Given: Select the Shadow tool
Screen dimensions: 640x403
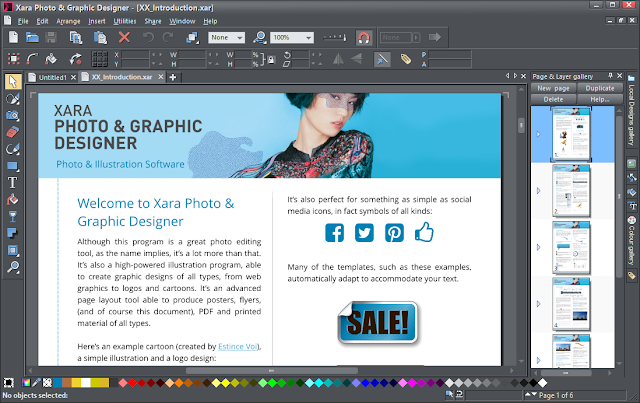Looking at the screenshot, I should tap(13, 233).
